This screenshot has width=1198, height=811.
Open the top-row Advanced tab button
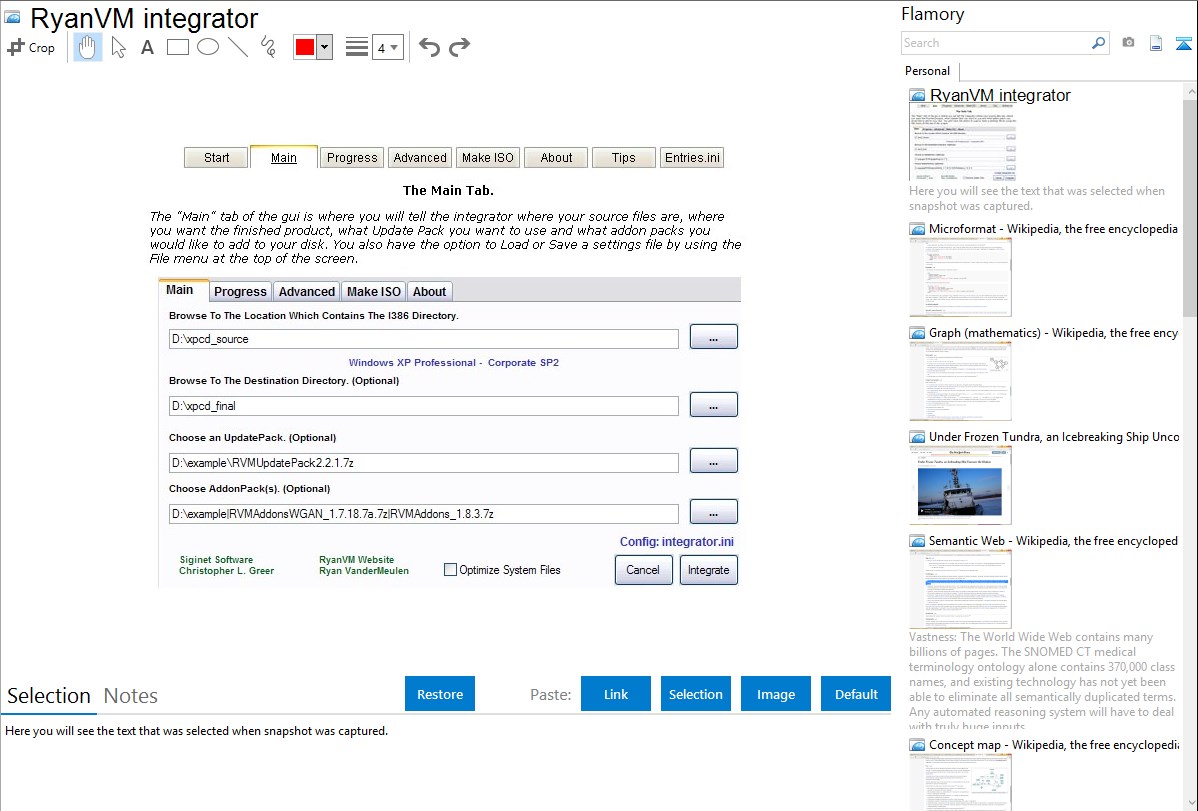tap(420, 157)
